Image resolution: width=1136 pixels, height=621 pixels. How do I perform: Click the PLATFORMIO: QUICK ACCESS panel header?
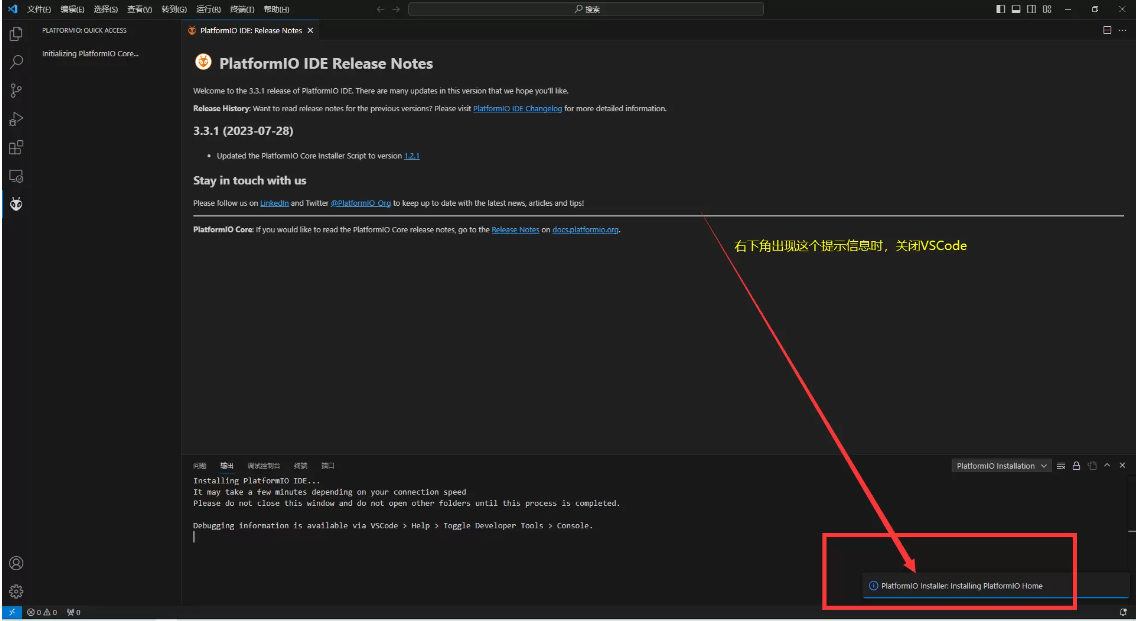tap(84, 30)
